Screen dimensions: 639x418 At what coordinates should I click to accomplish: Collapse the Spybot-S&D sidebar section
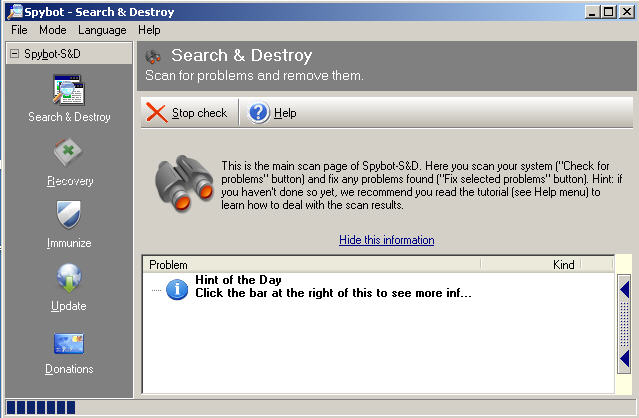pos(15,53)
